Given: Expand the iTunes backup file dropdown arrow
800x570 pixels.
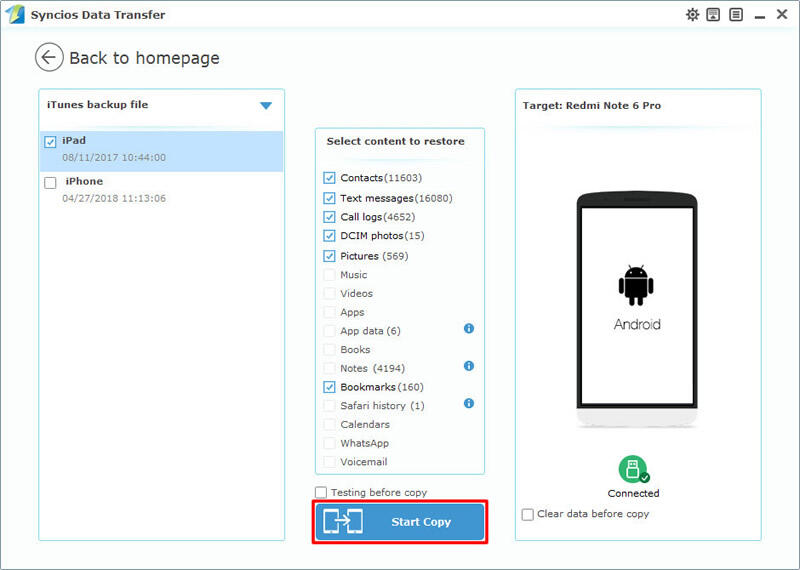Looking at the screenshot, I should point(266,105).
